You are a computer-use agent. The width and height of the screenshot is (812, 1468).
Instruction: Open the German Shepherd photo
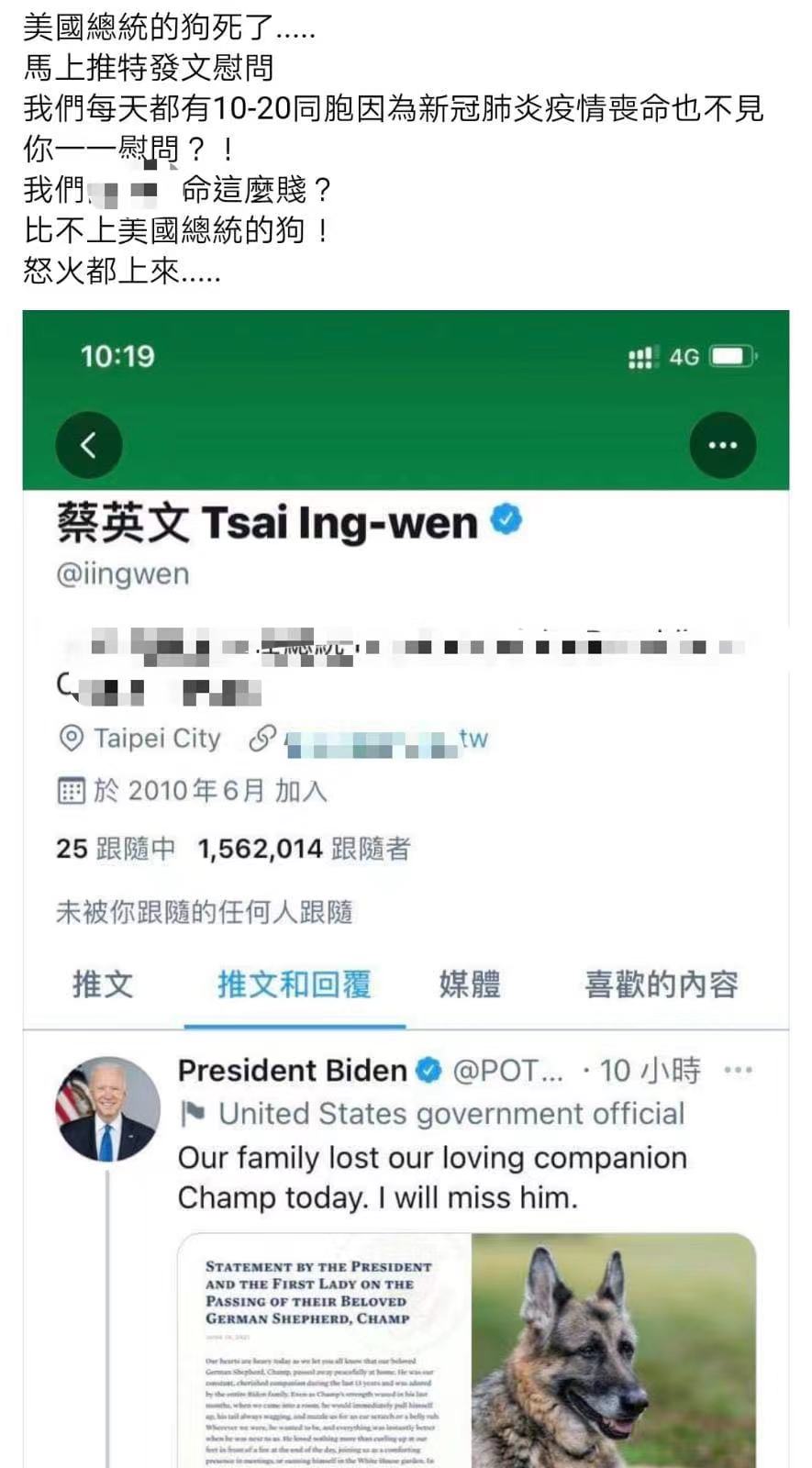(614, 1351)
